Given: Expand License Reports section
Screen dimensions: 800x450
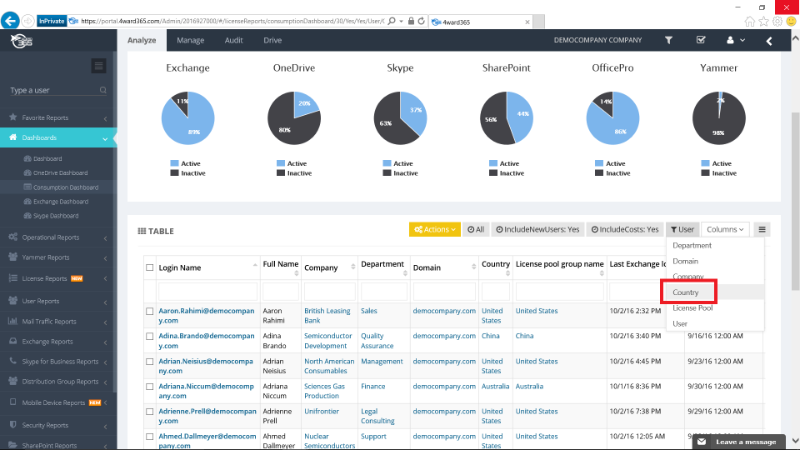Looking at the screenshot, I should click(58, 279).
